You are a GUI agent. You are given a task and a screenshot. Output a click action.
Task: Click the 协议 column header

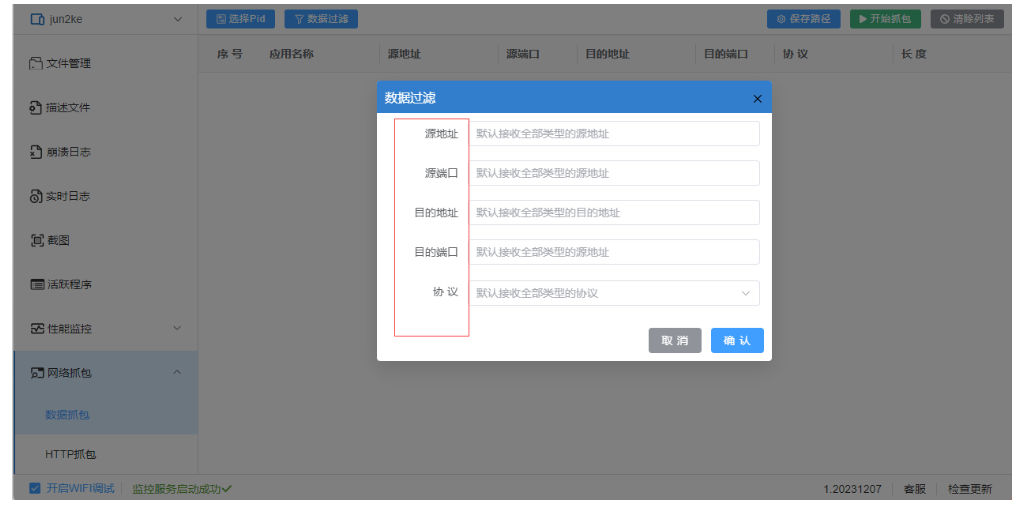pos(796,54)
